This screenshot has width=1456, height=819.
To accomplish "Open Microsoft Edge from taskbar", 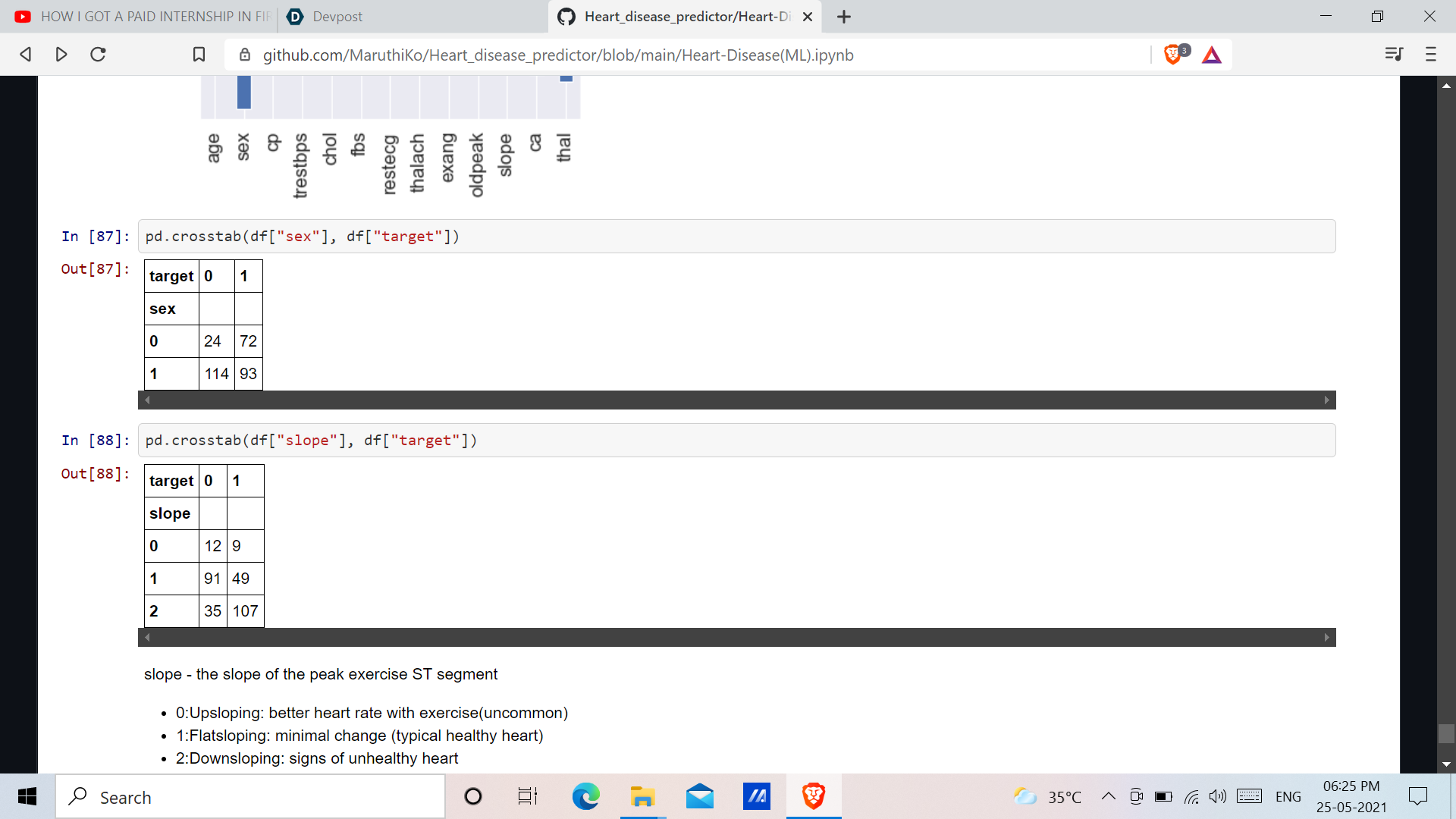I will click(585, 796).
